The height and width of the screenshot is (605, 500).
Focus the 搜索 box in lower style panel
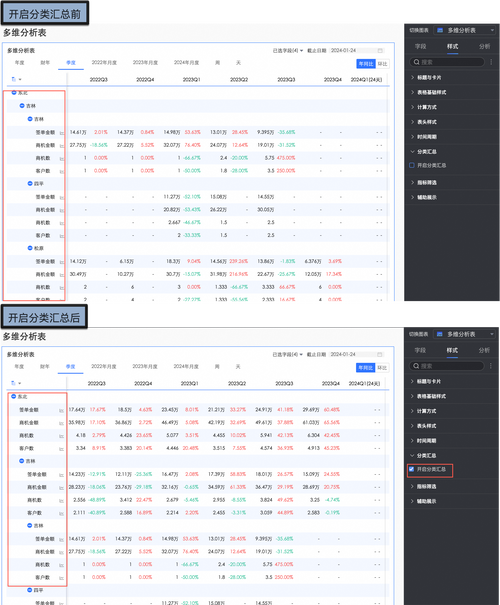(x=447, y=366)
